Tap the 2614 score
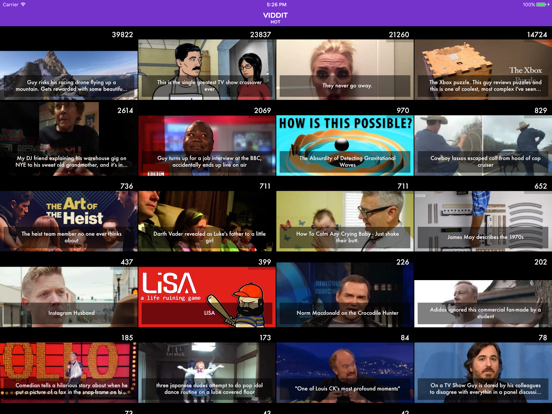The image size is (552, 414). (125, 111)
